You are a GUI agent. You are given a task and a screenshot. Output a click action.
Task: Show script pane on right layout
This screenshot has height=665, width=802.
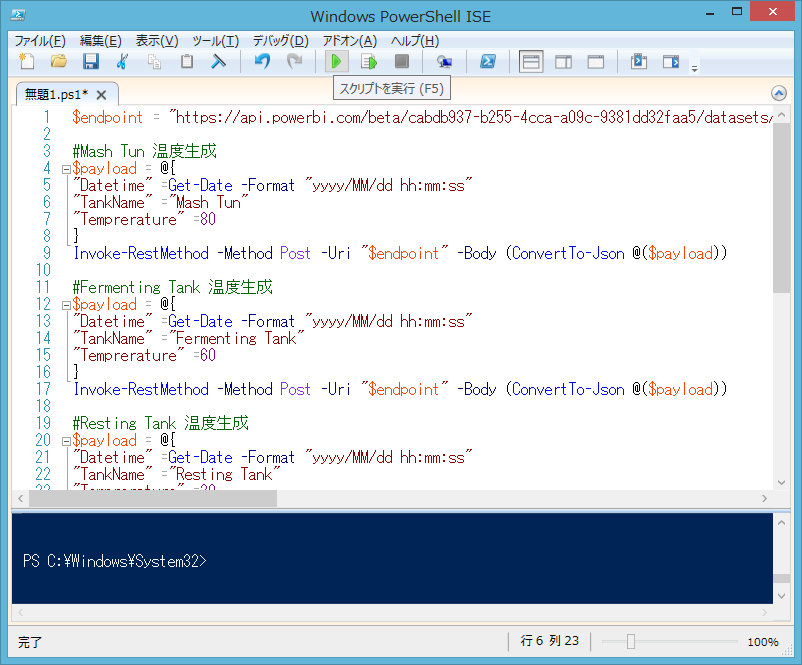click(x=564, y=62)
